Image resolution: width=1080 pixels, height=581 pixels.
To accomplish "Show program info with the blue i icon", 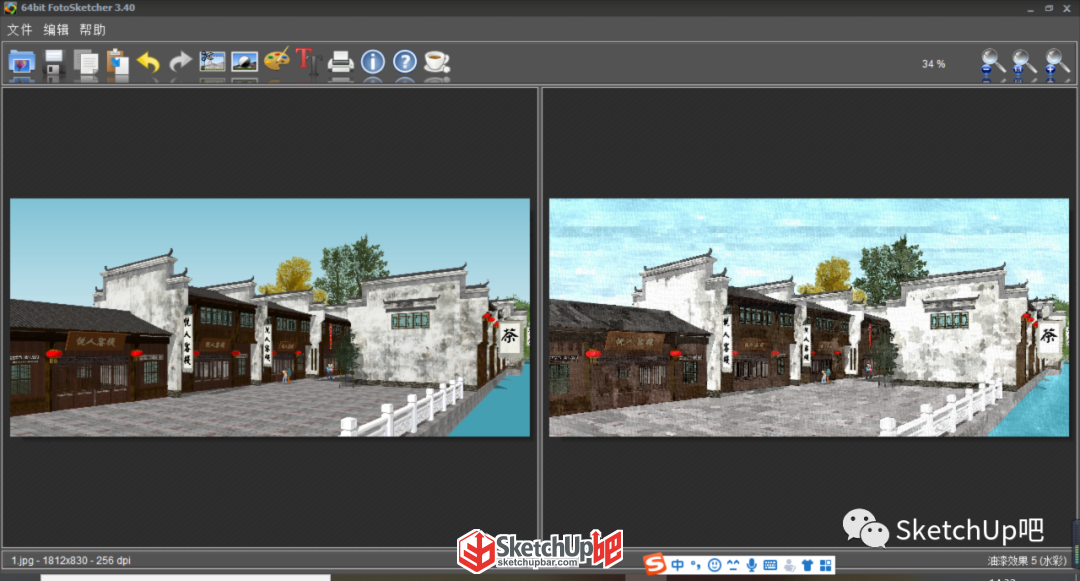I will pyautogui.click(x=373, y=62).
